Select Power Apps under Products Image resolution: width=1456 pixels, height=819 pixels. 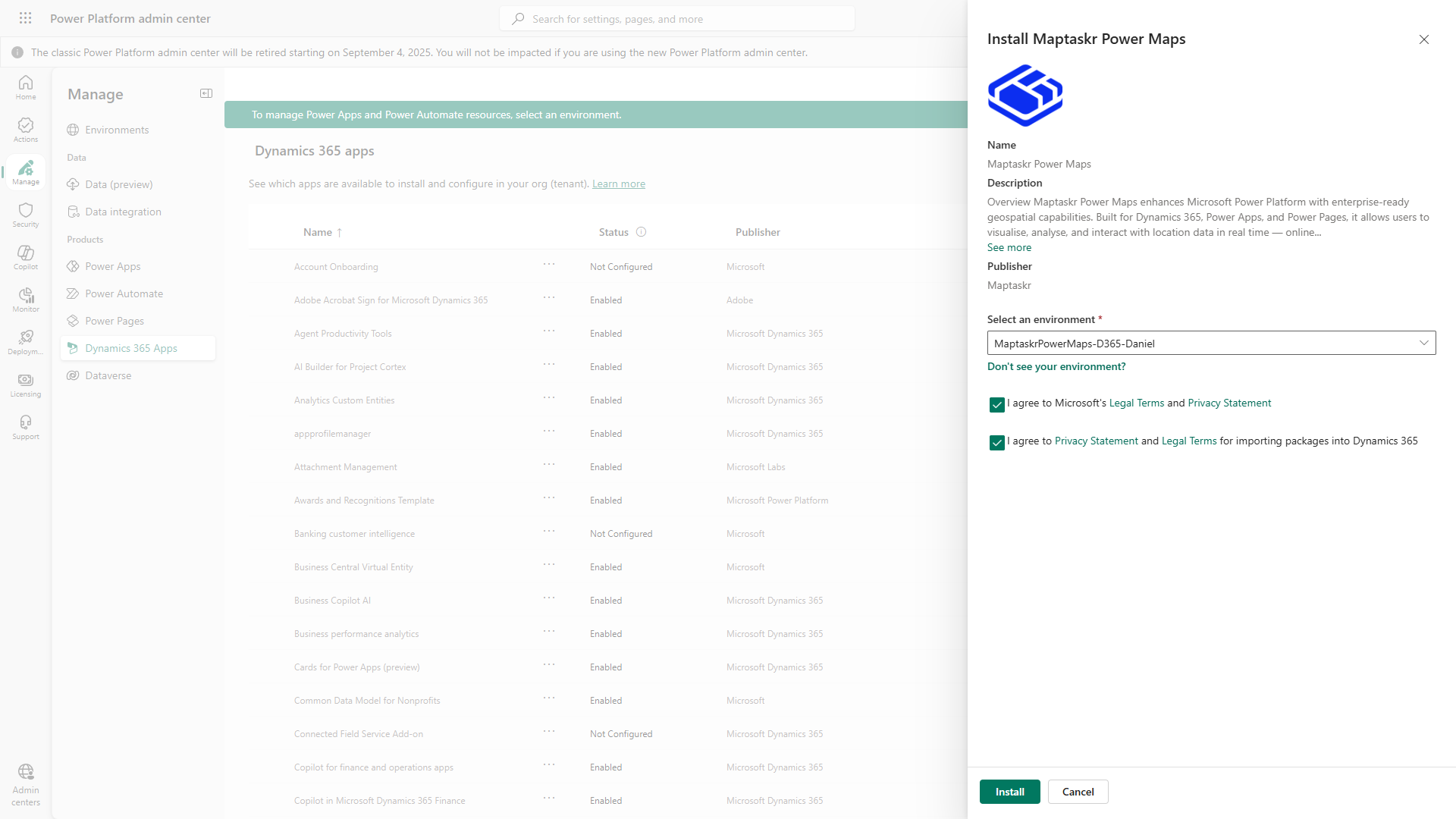click(112, 265)
